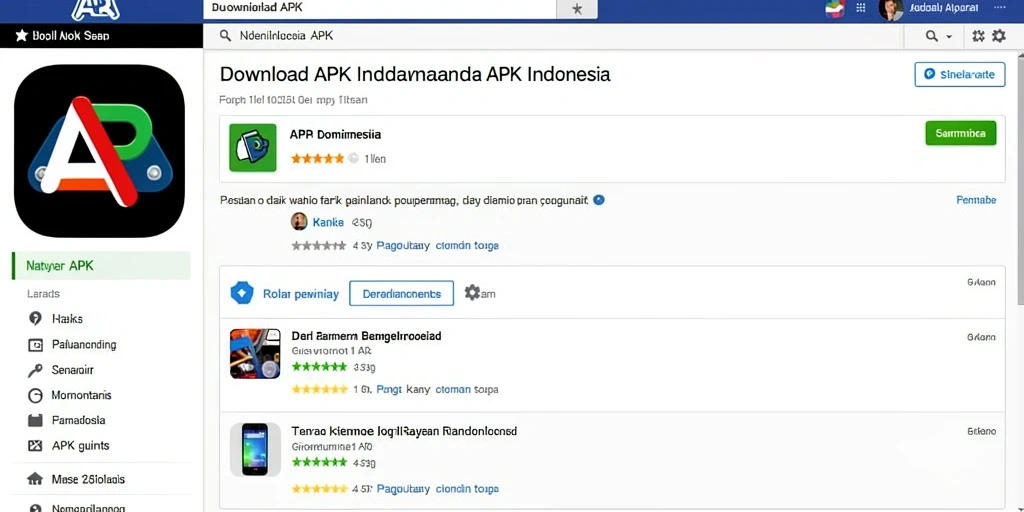Screen dimensions: 1024x512
Task: Click Pagoutany clomdn toiga link under Kanke
Action: 438,246
